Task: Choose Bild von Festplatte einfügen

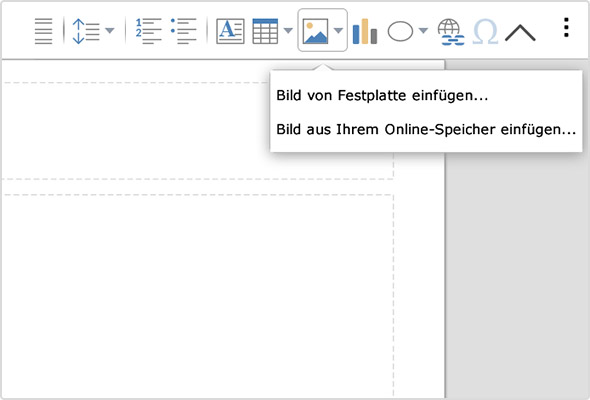Action: (382, 96)
